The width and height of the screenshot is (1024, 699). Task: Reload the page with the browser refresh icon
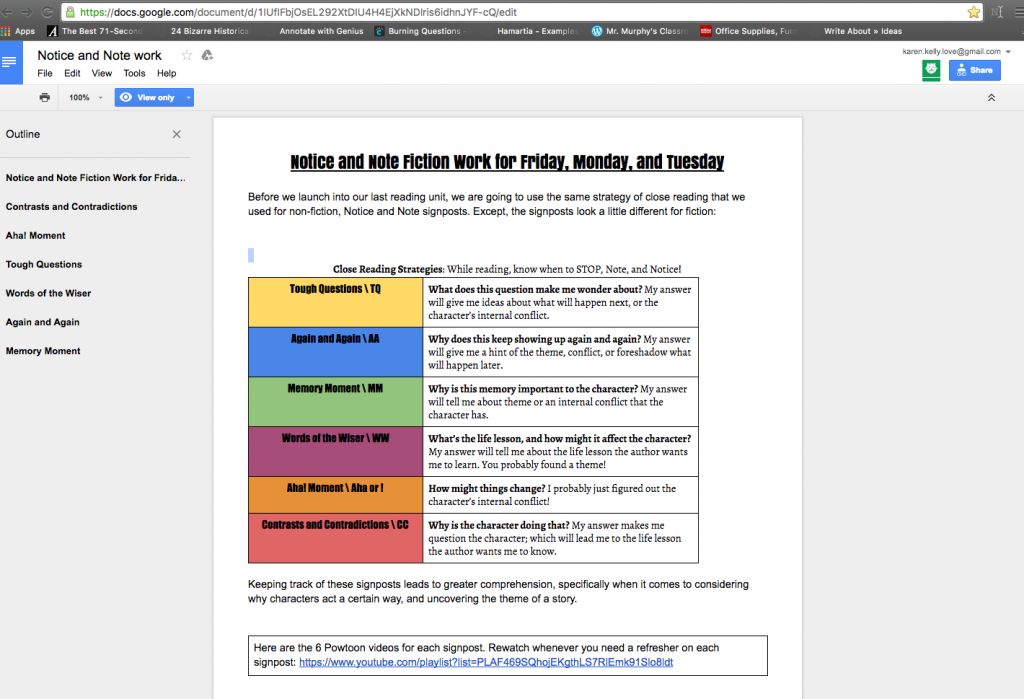47,12
